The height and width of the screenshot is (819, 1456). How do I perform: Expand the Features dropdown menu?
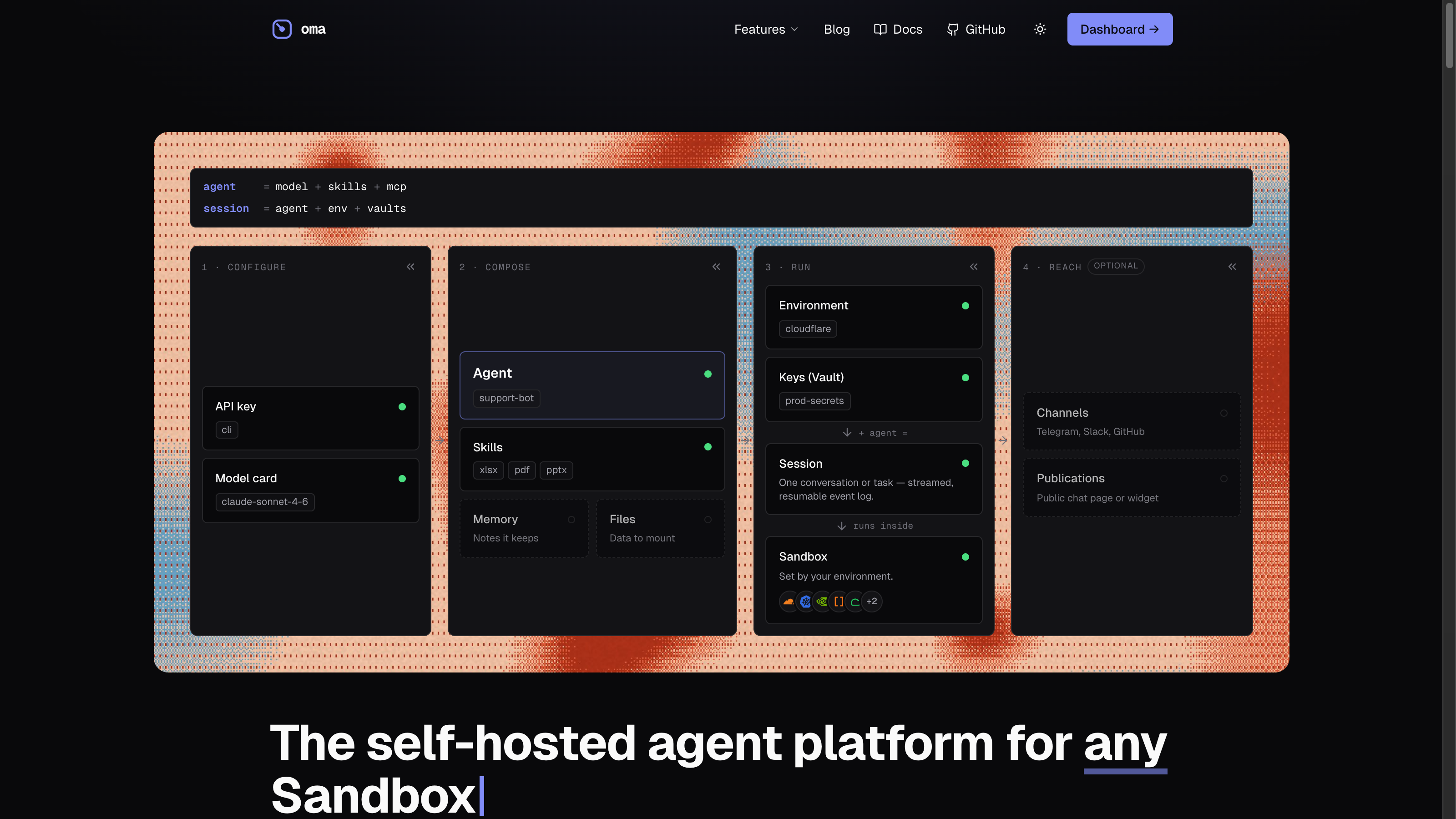click(x=766, y=30)
